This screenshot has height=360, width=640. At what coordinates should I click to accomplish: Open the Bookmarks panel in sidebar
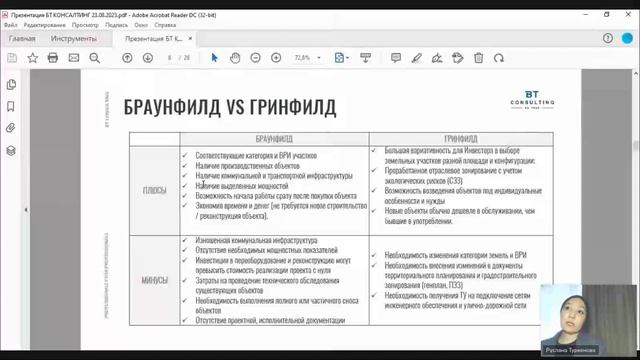[x=11, y=107]
